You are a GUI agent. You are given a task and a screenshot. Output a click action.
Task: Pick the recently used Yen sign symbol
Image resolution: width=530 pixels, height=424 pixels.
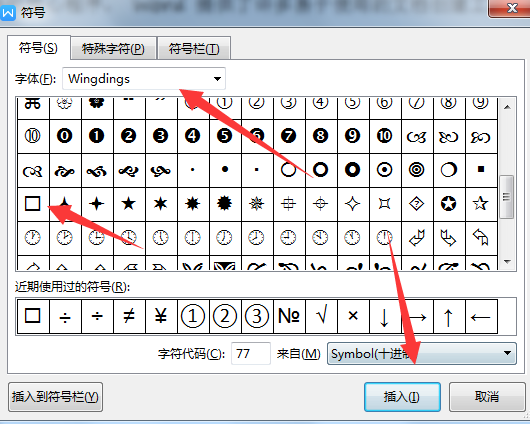pos(161,316)
